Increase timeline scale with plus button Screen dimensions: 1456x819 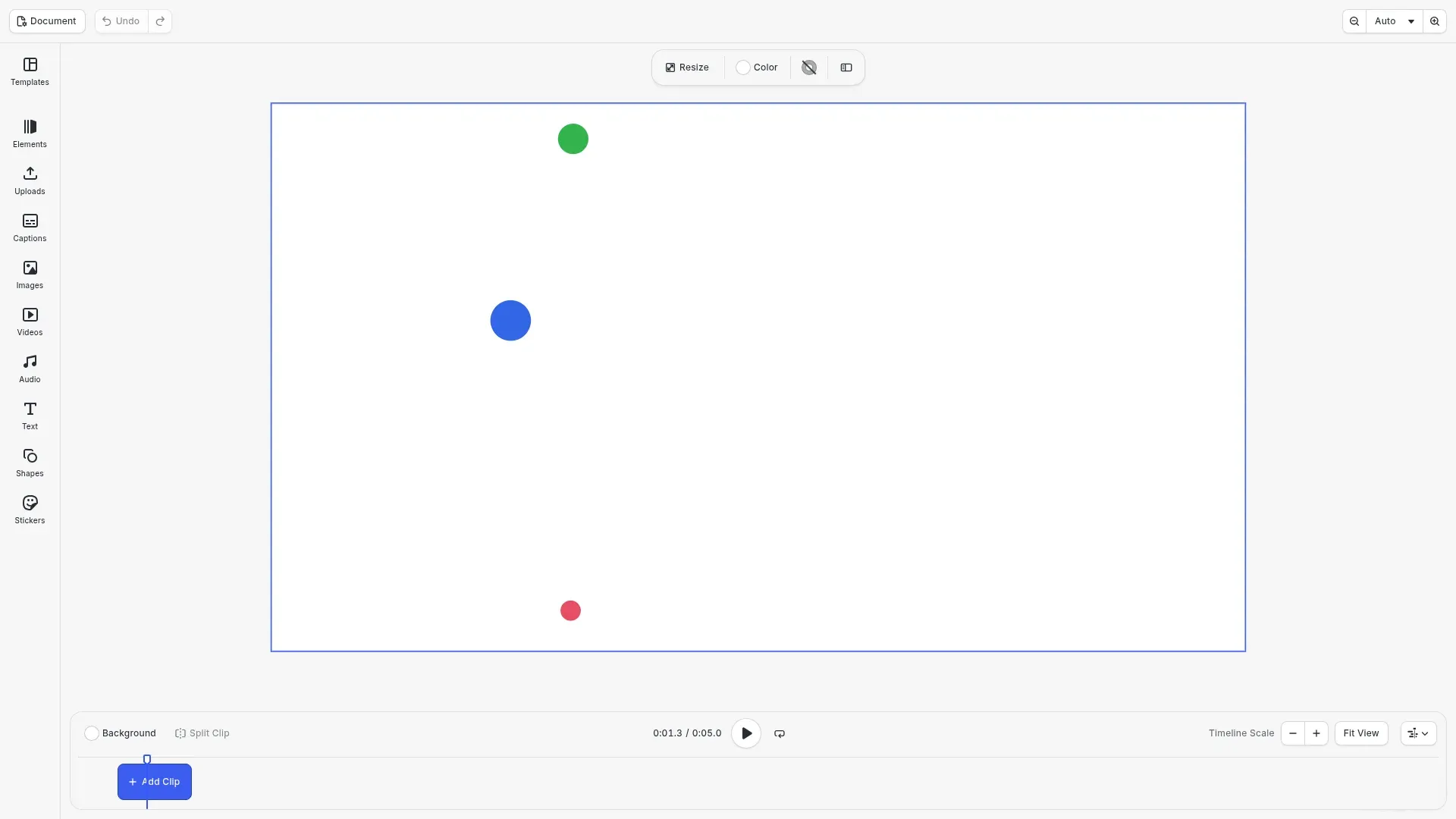point(1316,733)
